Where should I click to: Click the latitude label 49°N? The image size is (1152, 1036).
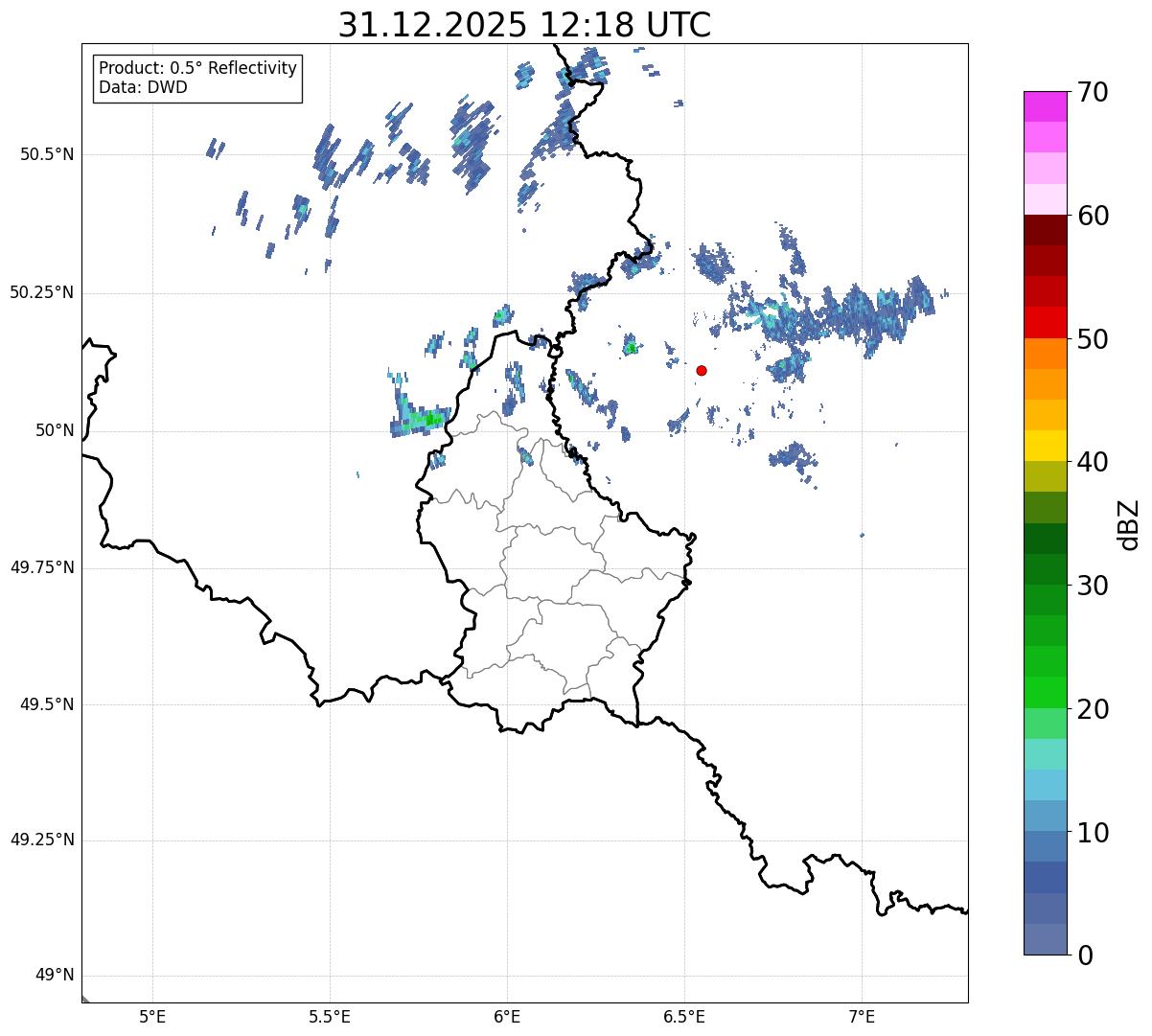55,976
